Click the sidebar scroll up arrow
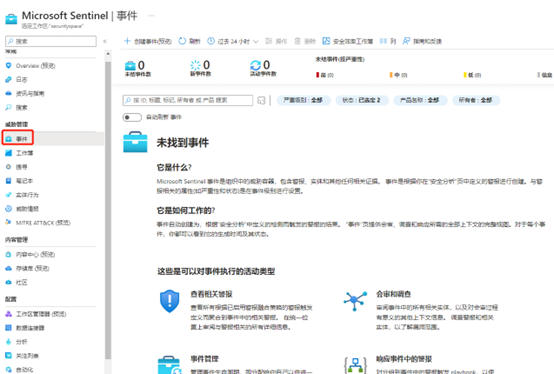This screenshot has height=374, width=554. (x=108, y=54)
